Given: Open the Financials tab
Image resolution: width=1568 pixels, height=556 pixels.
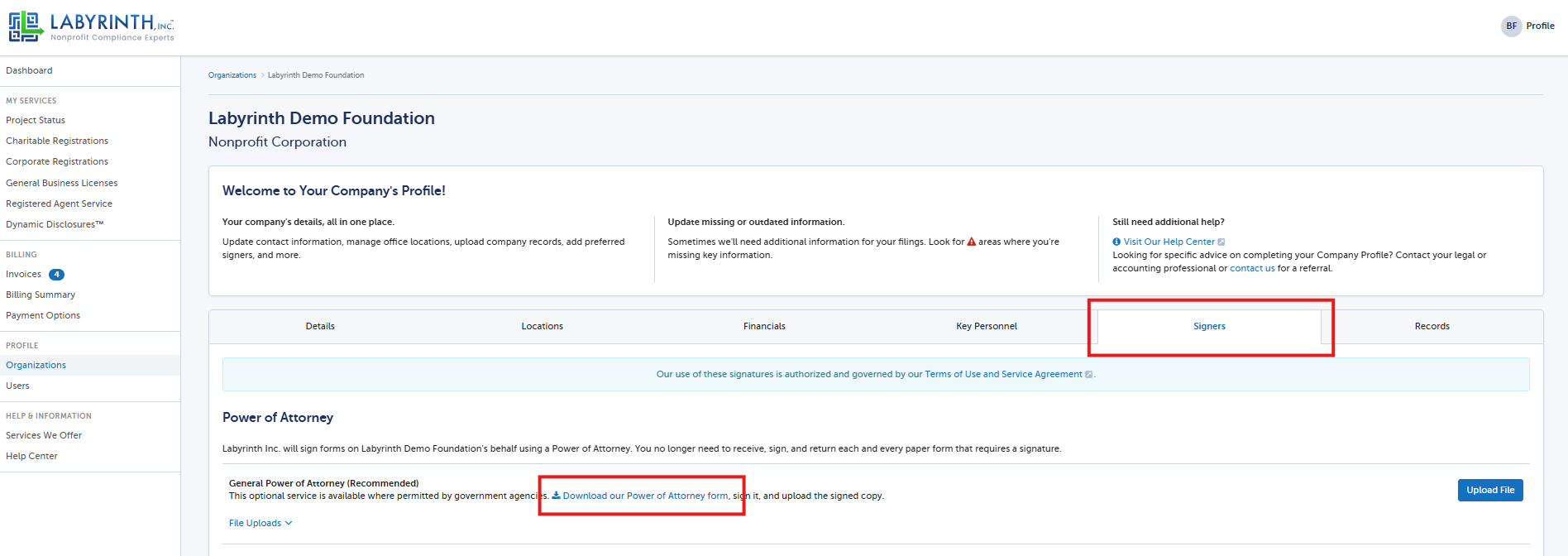Looking at the screenshot, I should click(764, 326).
